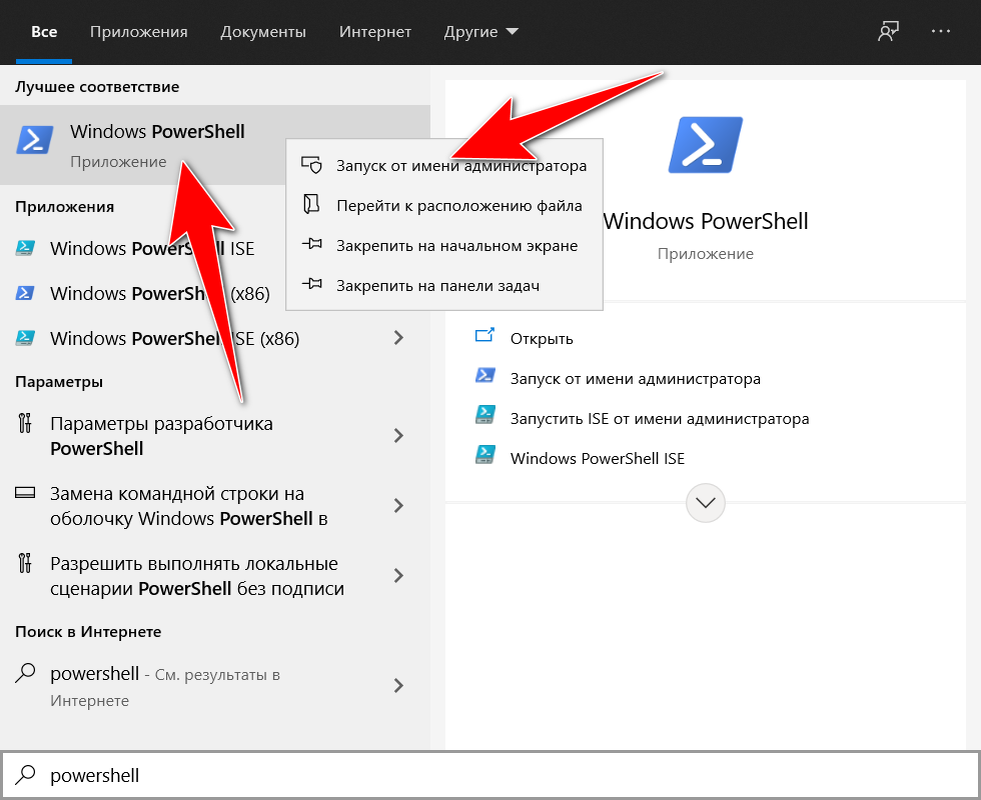Open the three-dots options menu

tap(940, 31)
